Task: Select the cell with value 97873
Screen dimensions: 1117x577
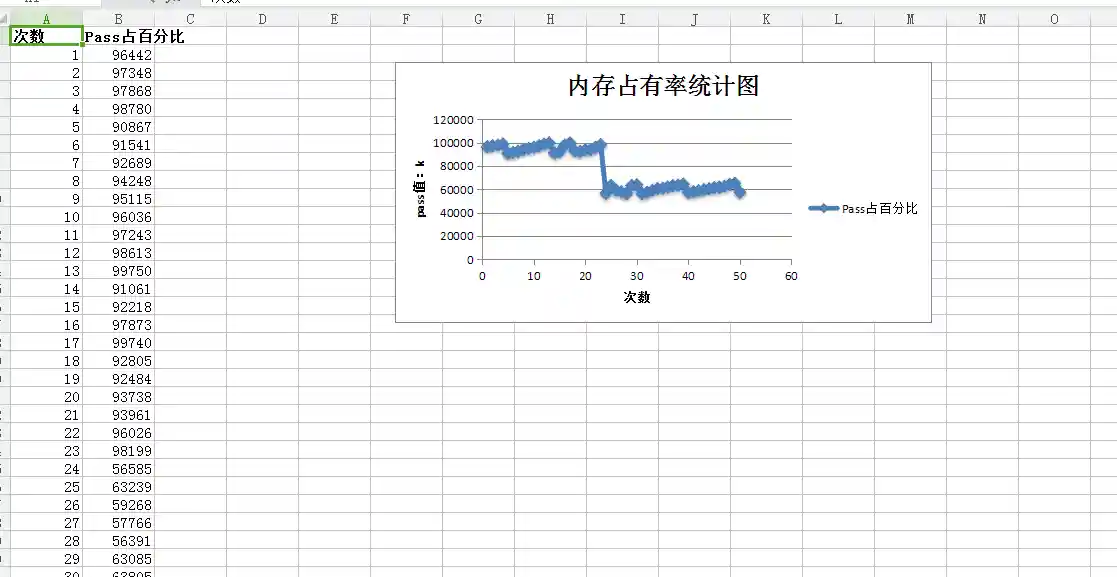Action: (118, 324)
